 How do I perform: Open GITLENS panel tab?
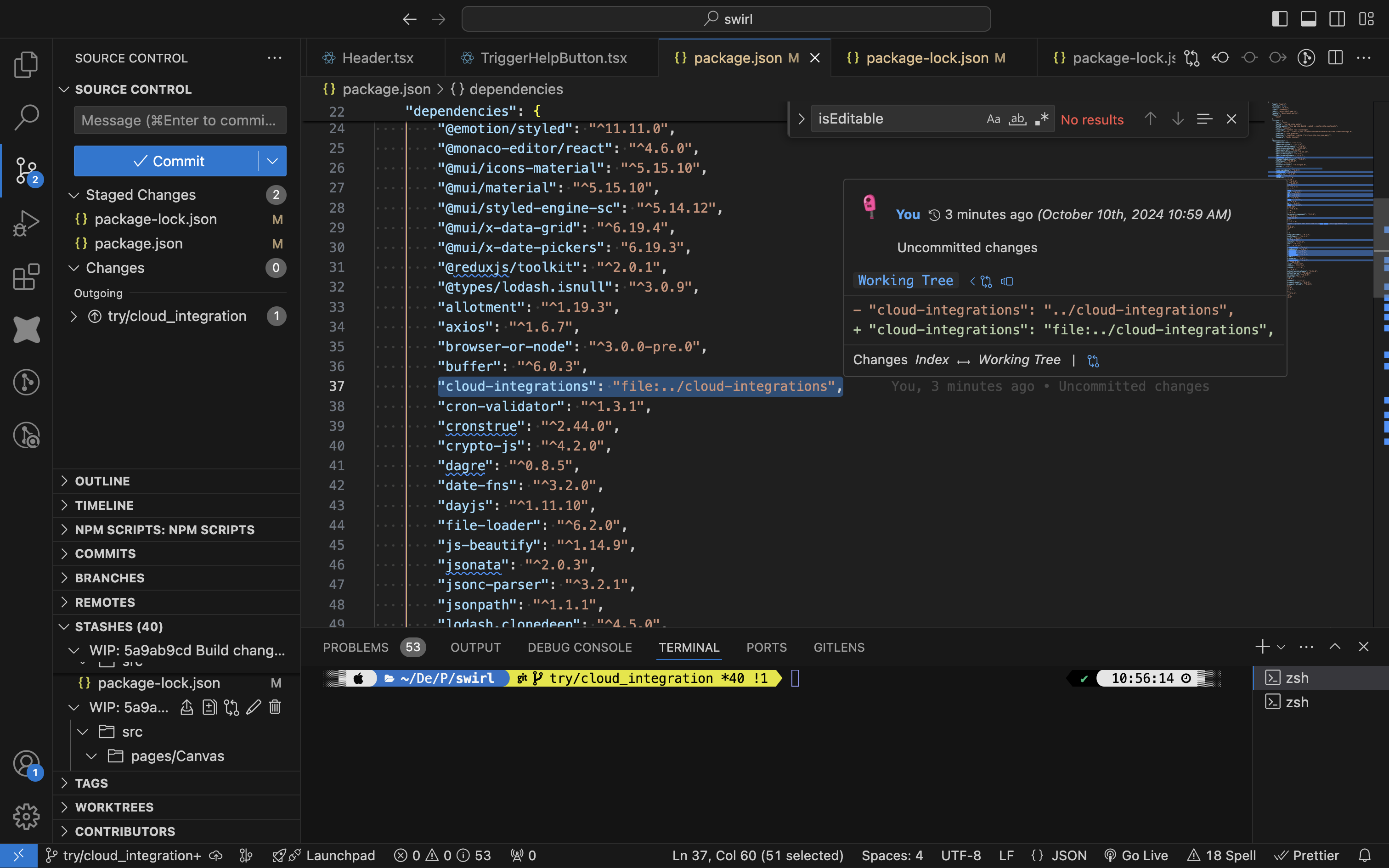839,647
